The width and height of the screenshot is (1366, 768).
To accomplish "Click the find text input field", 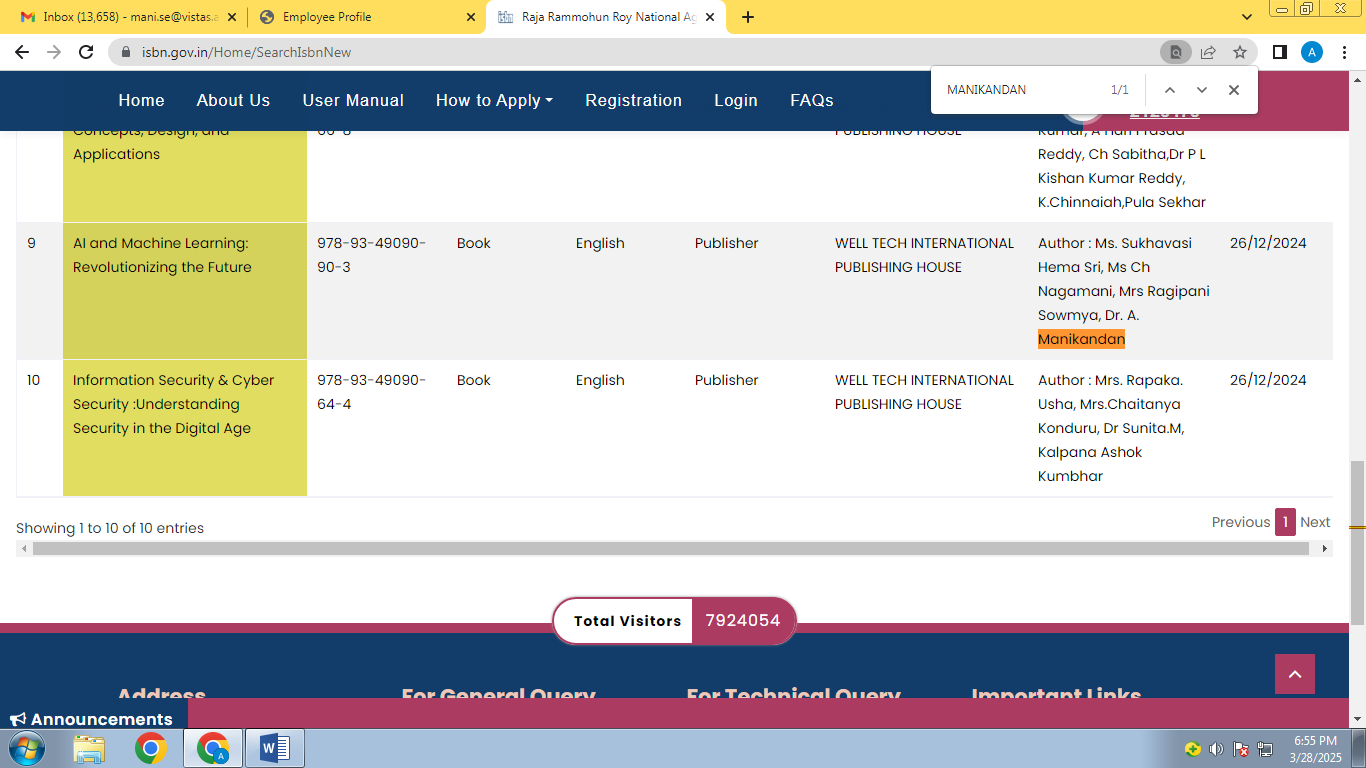I will click(1020, 90).
